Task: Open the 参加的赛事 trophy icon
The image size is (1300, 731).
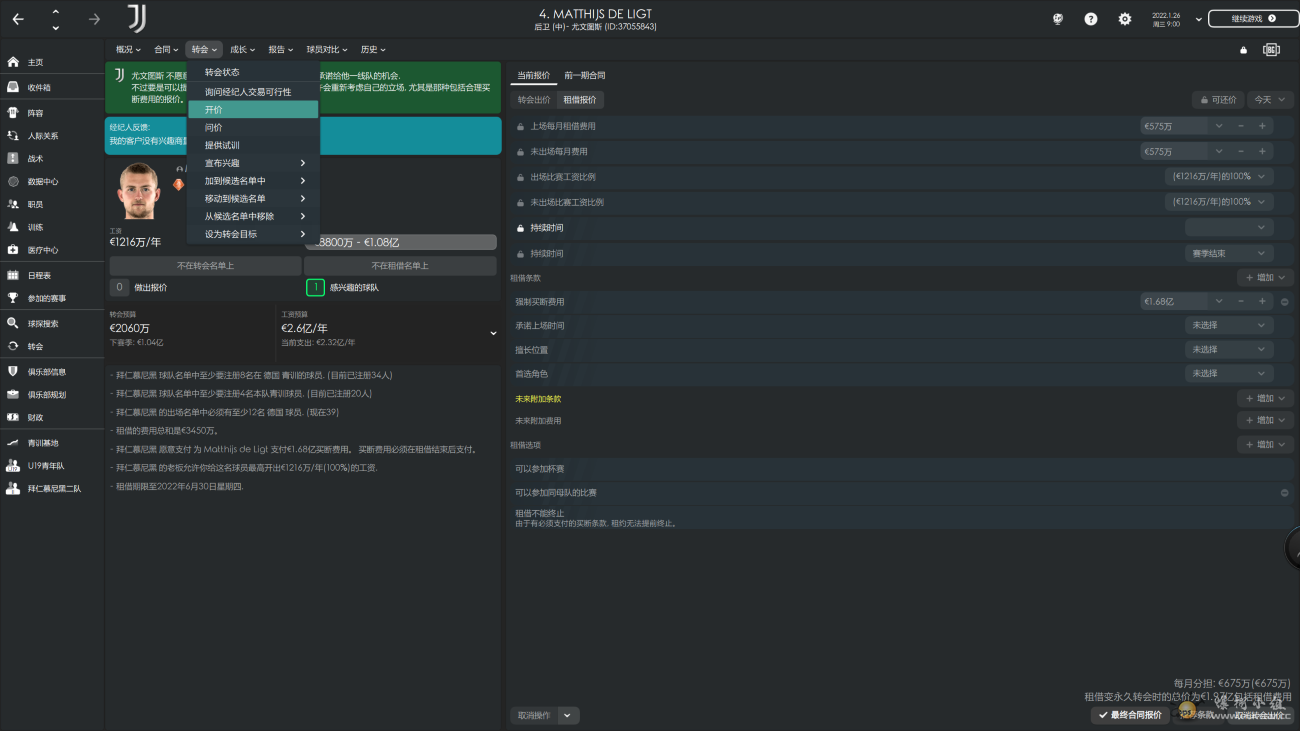Action: coord(13,298)
